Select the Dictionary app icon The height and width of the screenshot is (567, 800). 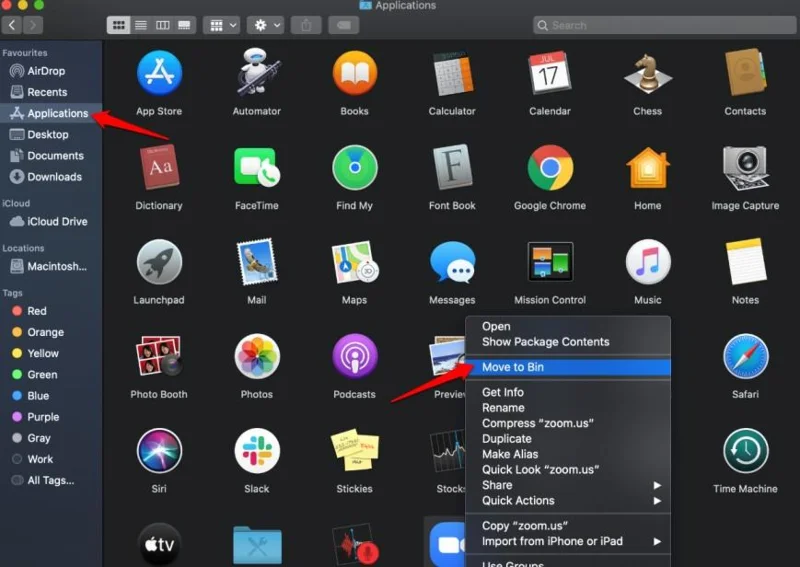159,167
